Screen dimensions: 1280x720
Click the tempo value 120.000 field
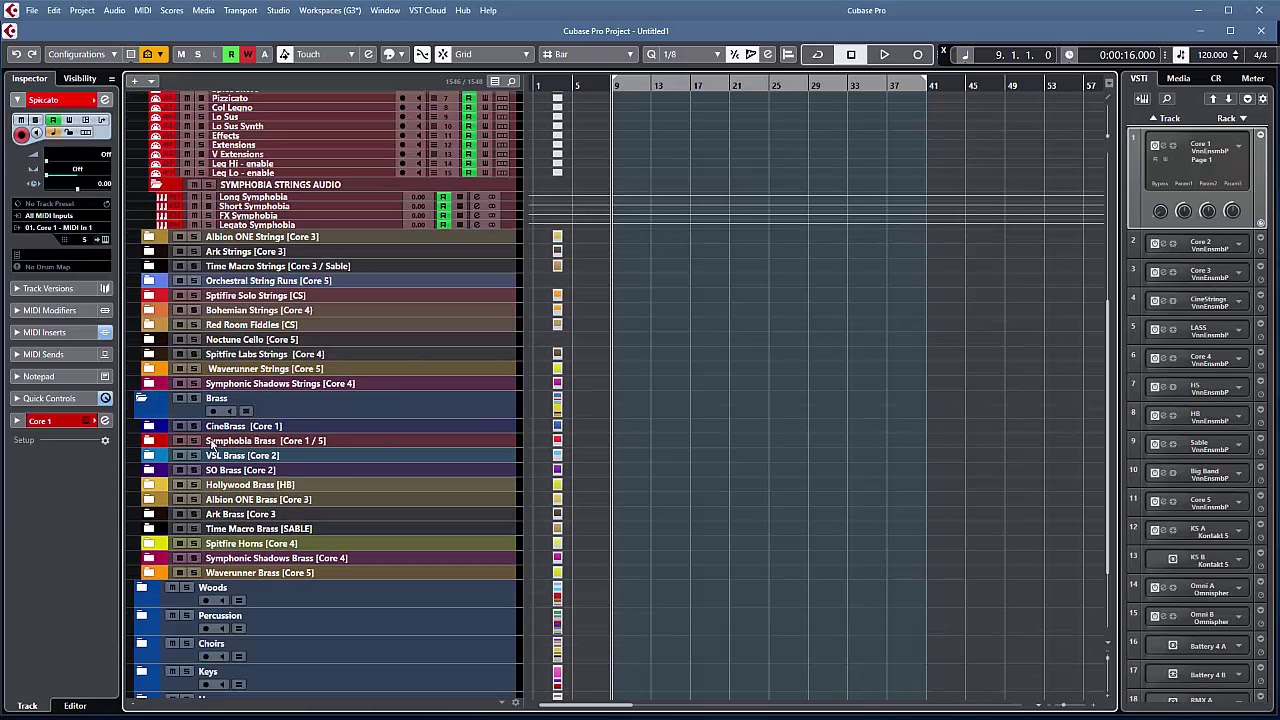(1212, 55)
